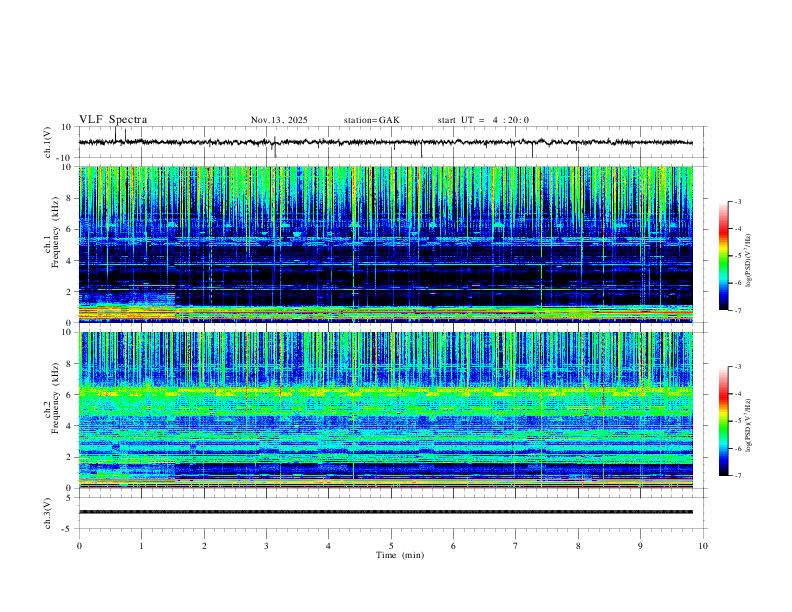
Task: Click the "2" tick on the time axis
Action: [205, 546]
